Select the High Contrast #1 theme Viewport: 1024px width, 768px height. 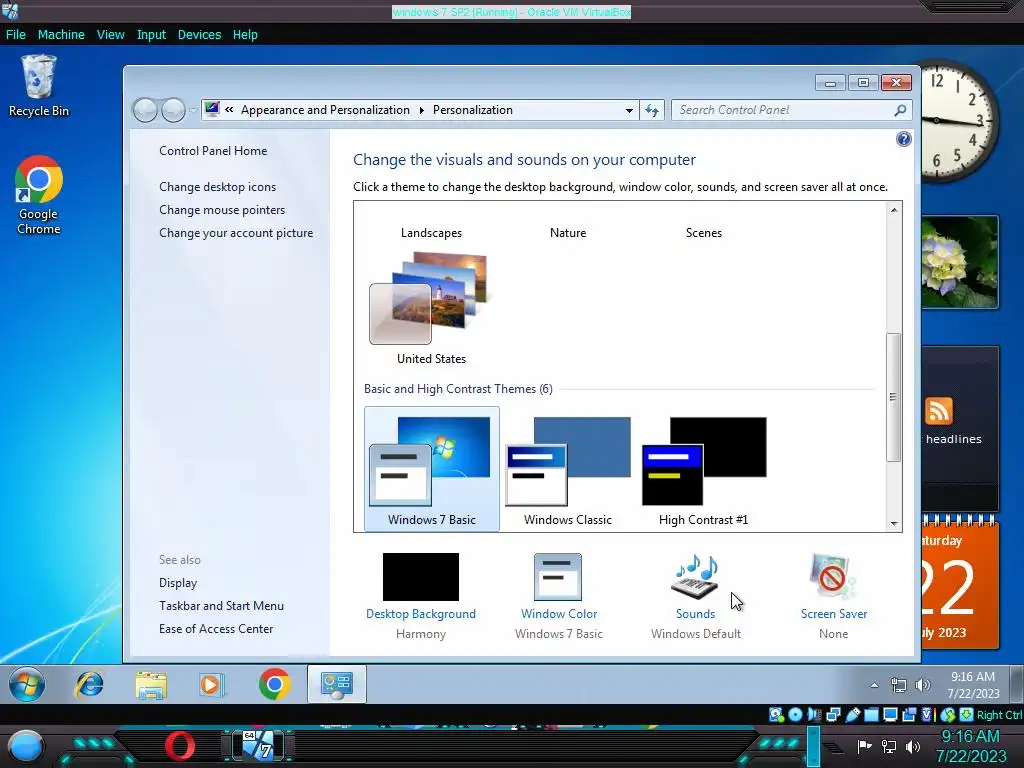(x=703, y=471)
